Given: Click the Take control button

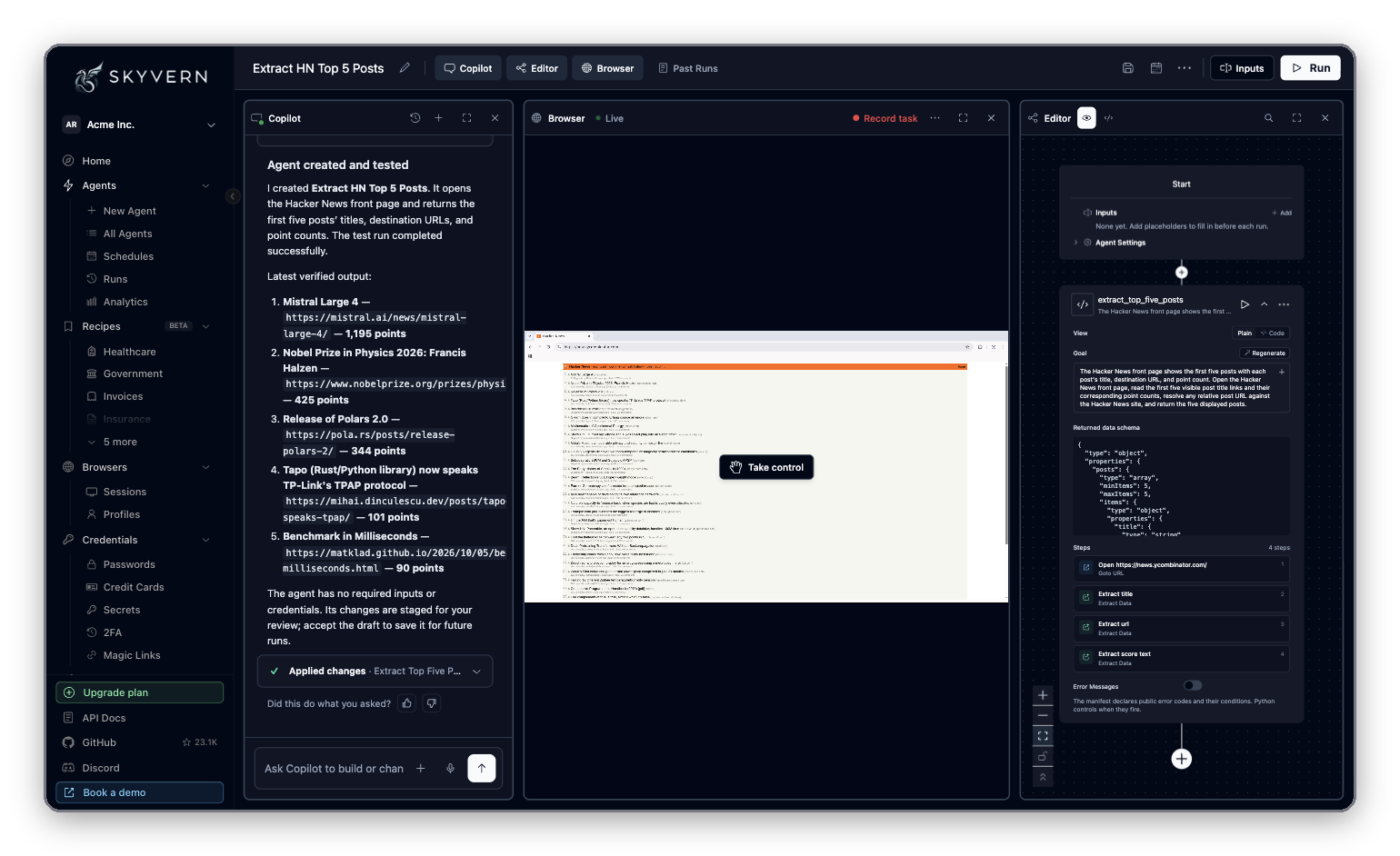Looking at the screenshot, I should point(766,467).
